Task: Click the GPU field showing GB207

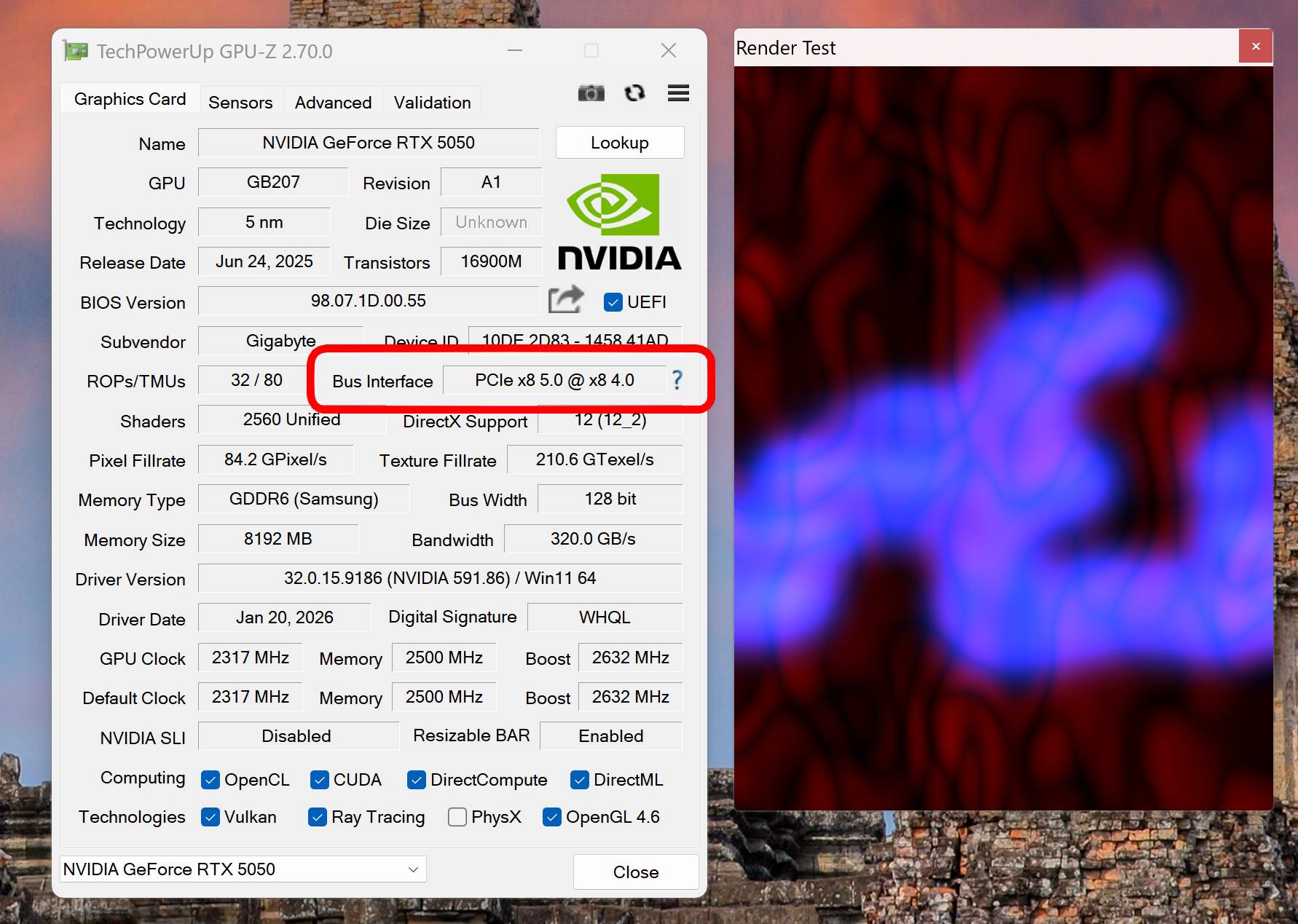Action: click(273, 182)
